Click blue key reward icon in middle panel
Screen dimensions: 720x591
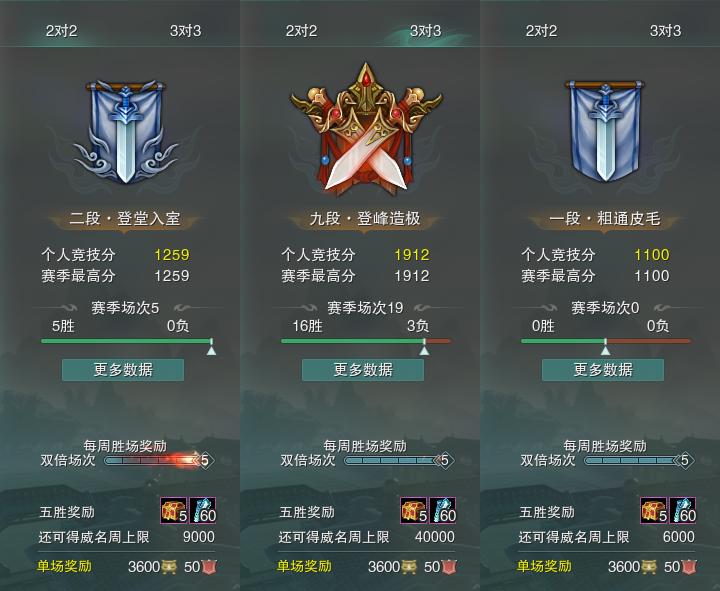click(x=443, y=510)
